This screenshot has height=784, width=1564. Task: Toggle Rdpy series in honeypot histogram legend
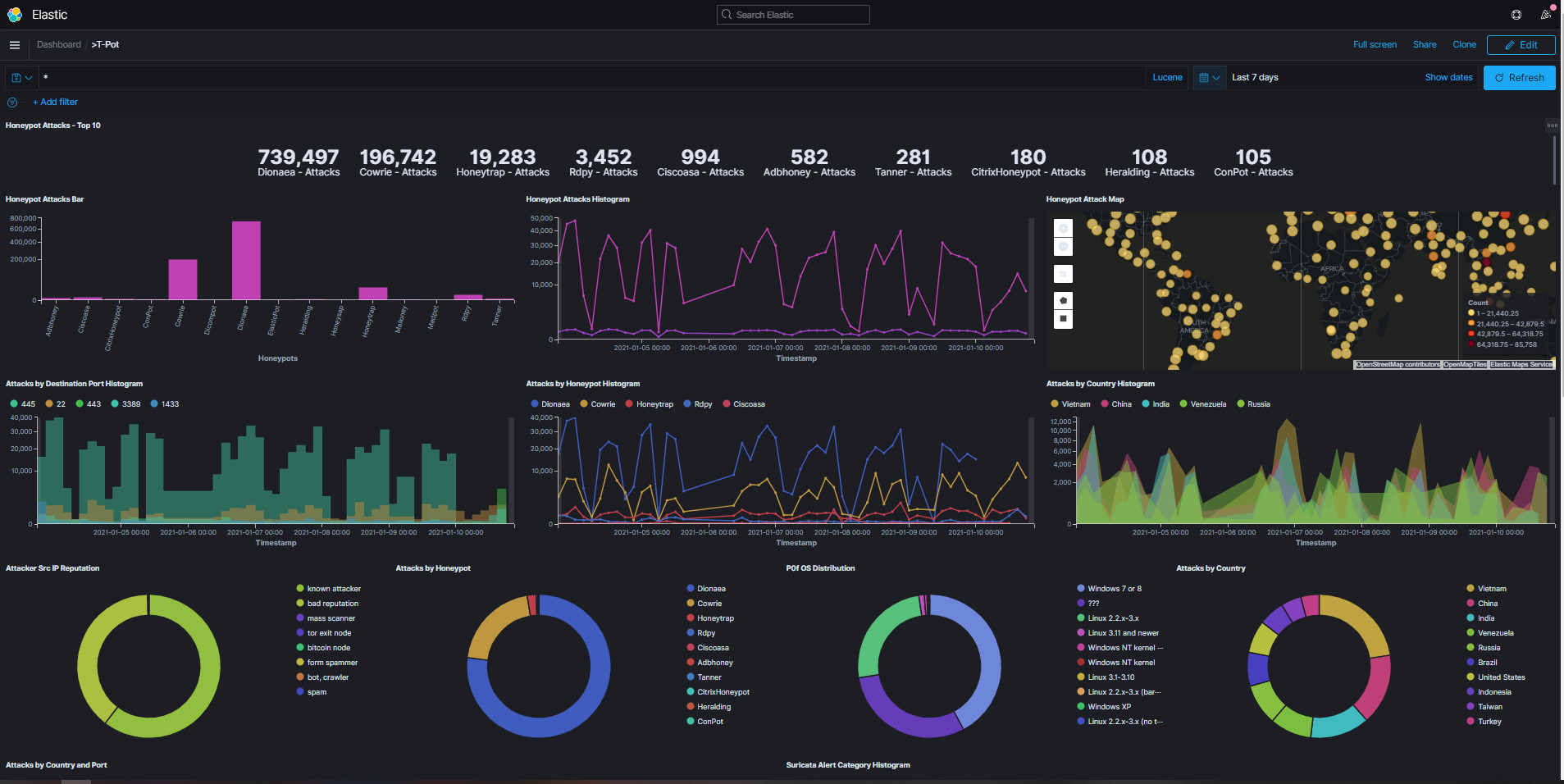698,404
